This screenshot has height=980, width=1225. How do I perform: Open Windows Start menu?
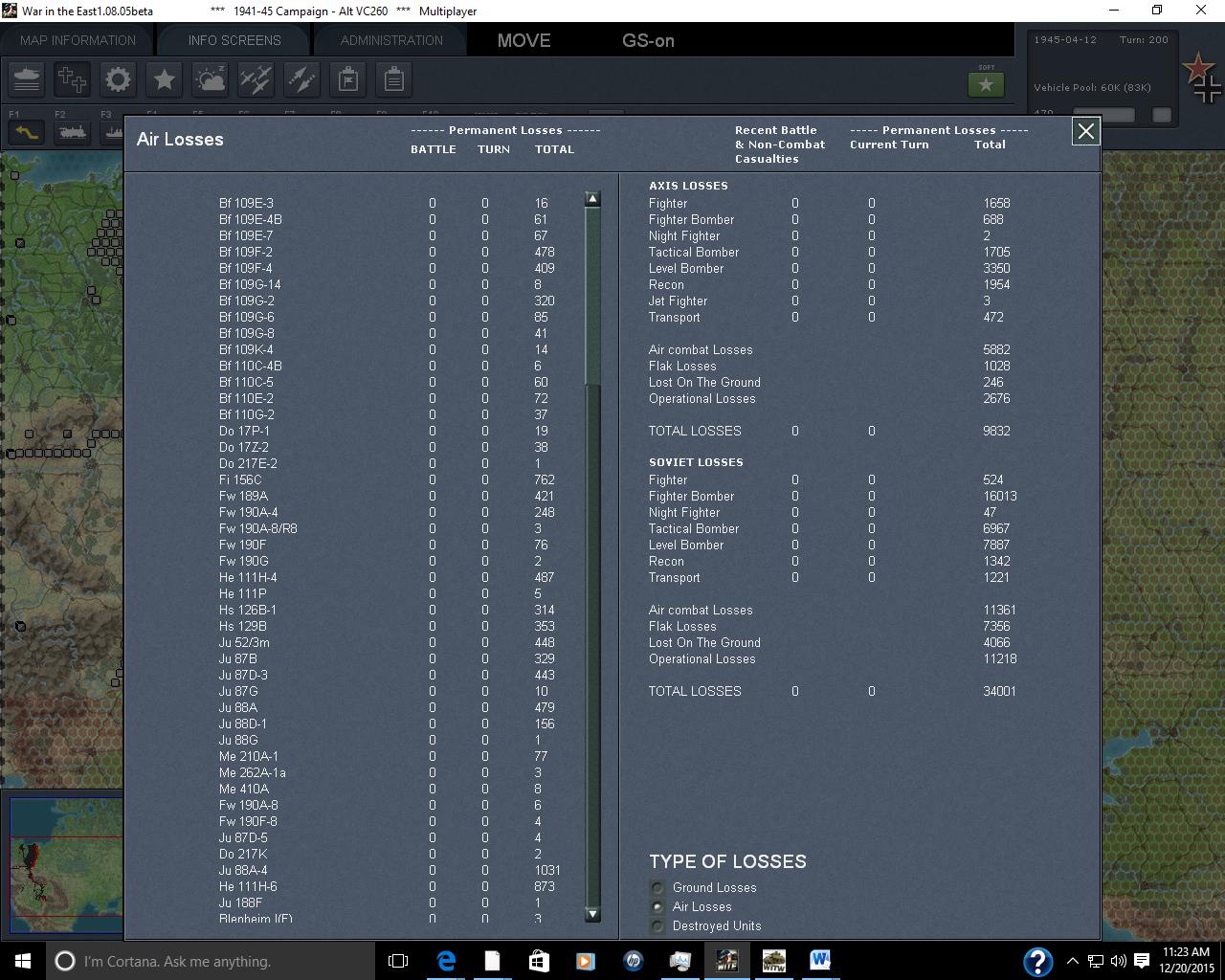(x=23, y=961)
